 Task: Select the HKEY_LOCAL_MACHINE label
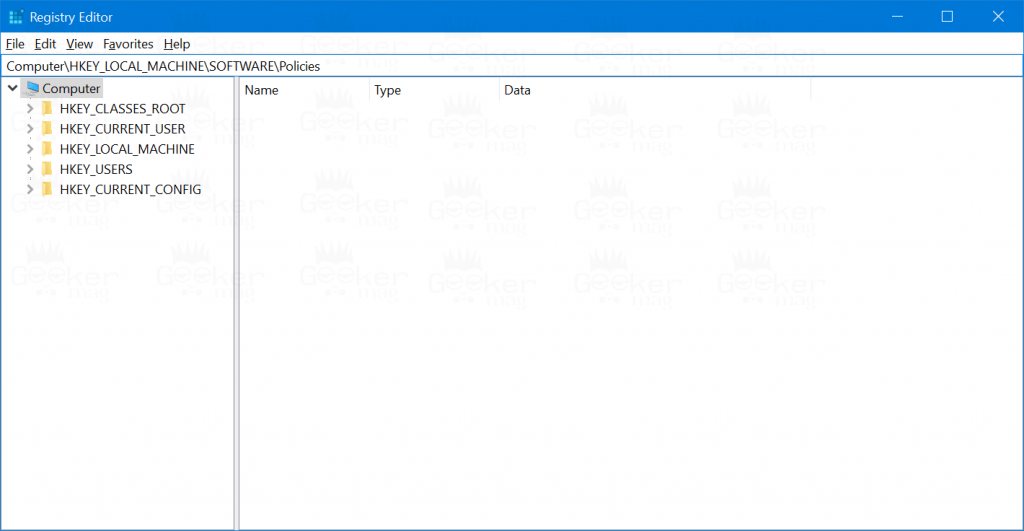[127, 149]
